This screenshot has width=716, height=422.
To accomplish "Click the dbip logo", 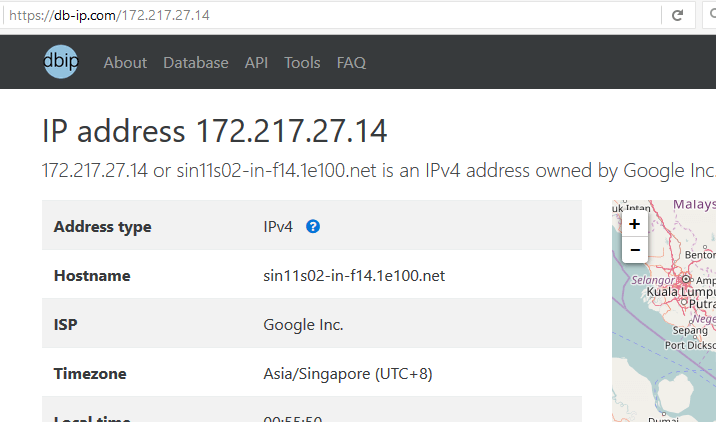I will tap(60, 62).
